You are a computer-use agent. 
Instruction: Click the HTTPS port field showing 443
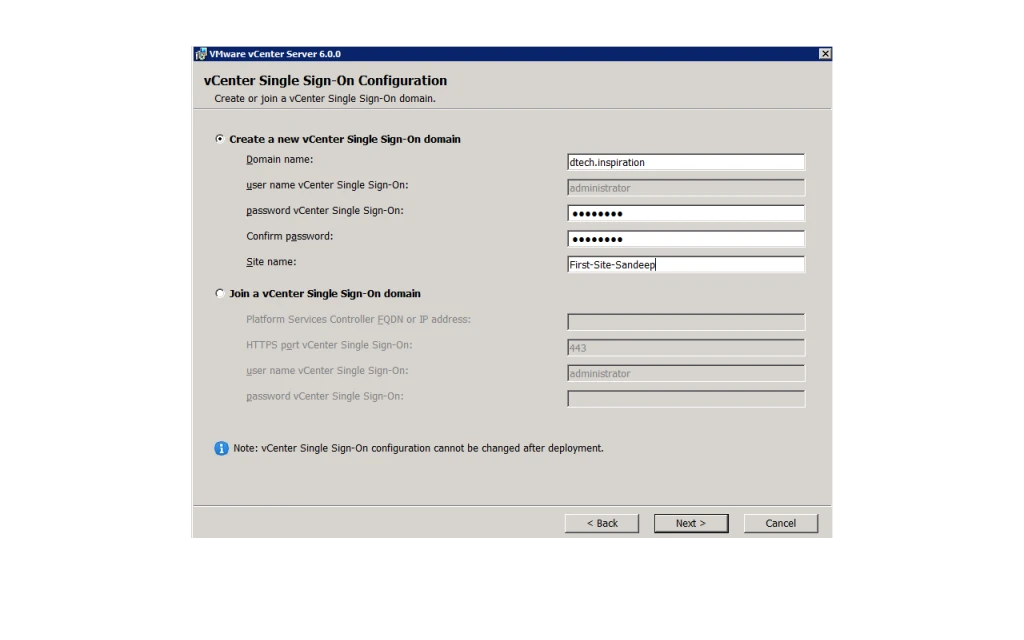tap(686, 347)
